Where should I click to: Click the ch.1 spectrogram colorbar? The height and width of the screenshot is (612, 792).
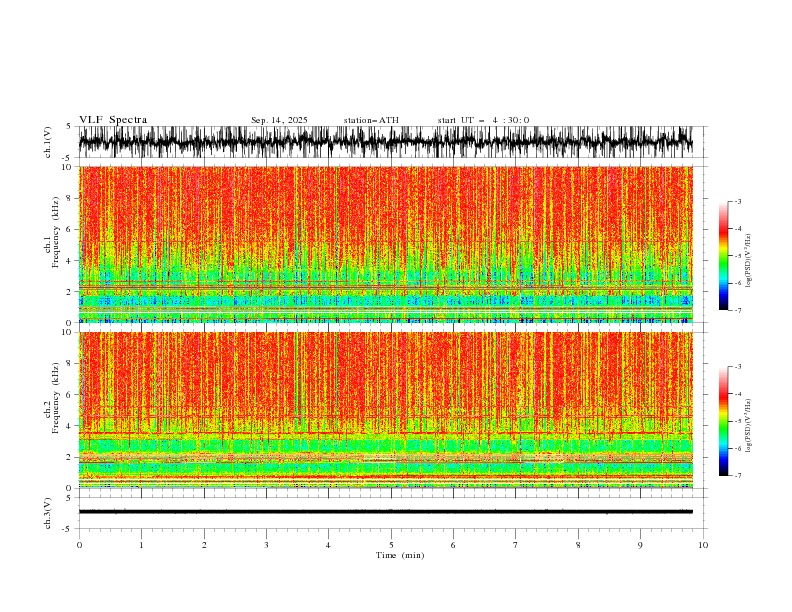724,256
